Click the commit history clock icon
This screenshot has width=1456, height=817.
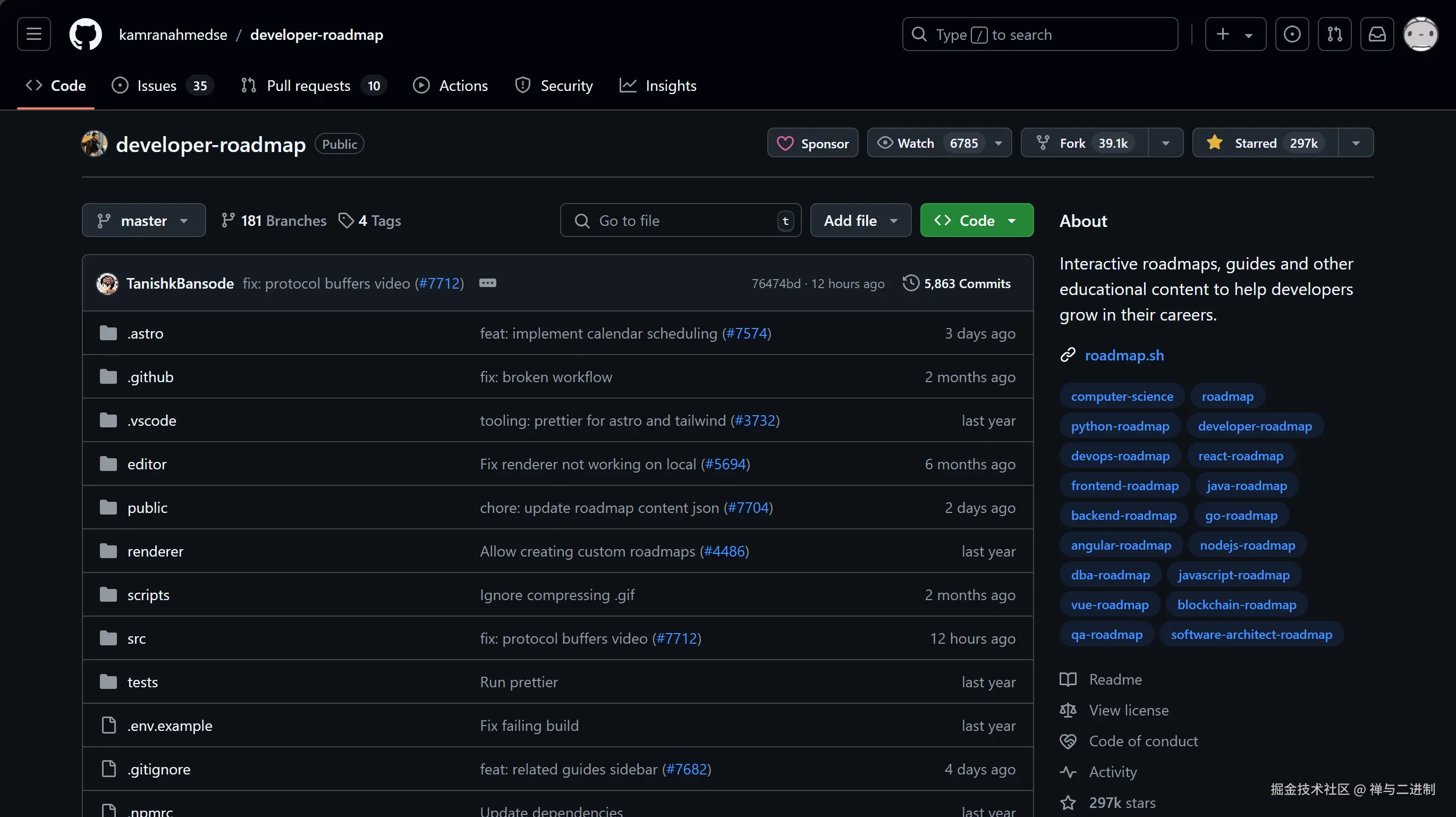tap(911, 283)
